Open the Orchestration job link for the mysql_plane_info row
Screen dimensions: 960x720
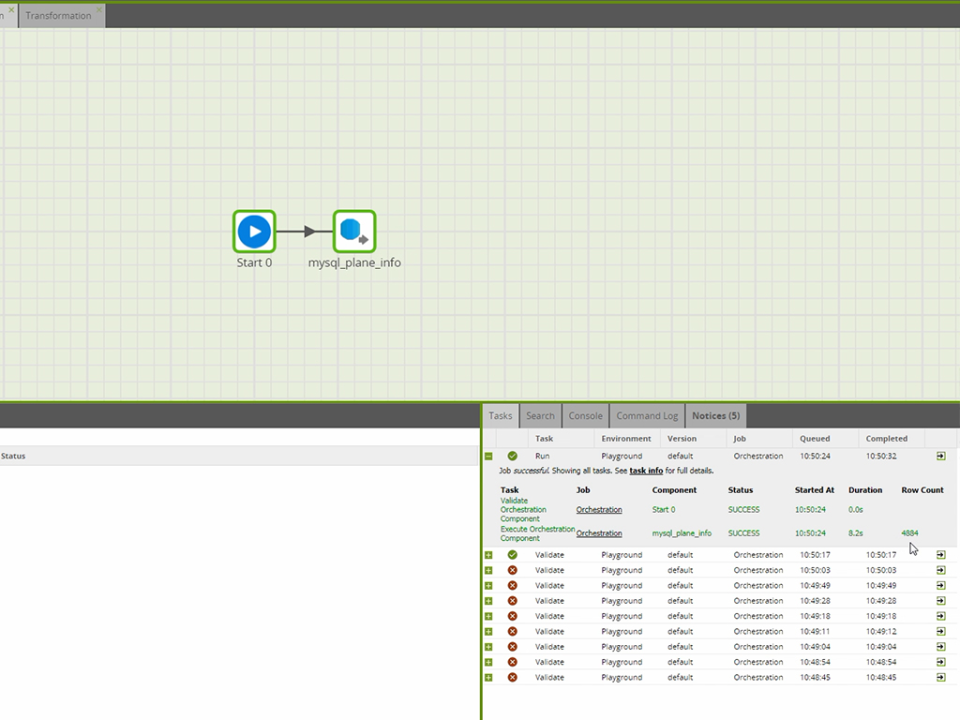pyautogui.click(x=598, y=533)
